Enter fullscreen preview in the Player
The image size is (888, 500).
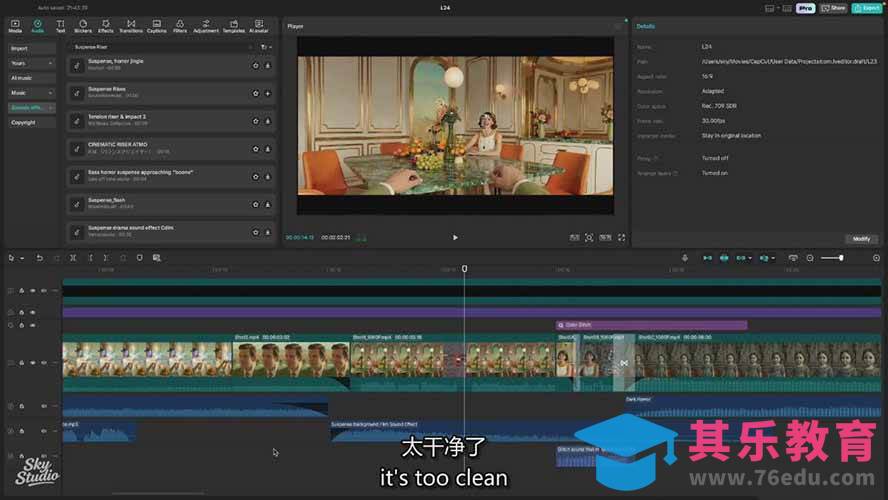[620, 238]
